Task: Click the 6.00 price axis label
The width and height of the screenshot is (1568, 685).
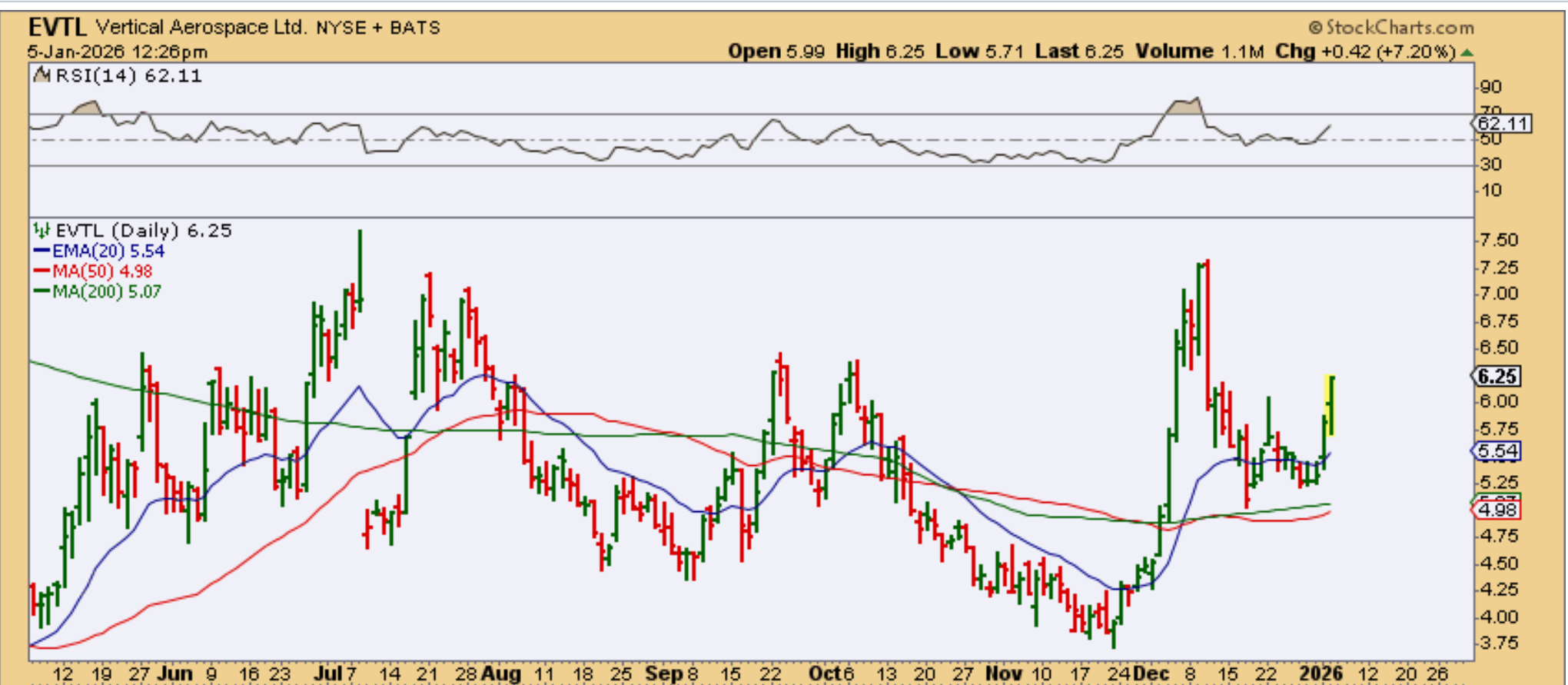Action: pyautogui.click(x=1498, y=401)
